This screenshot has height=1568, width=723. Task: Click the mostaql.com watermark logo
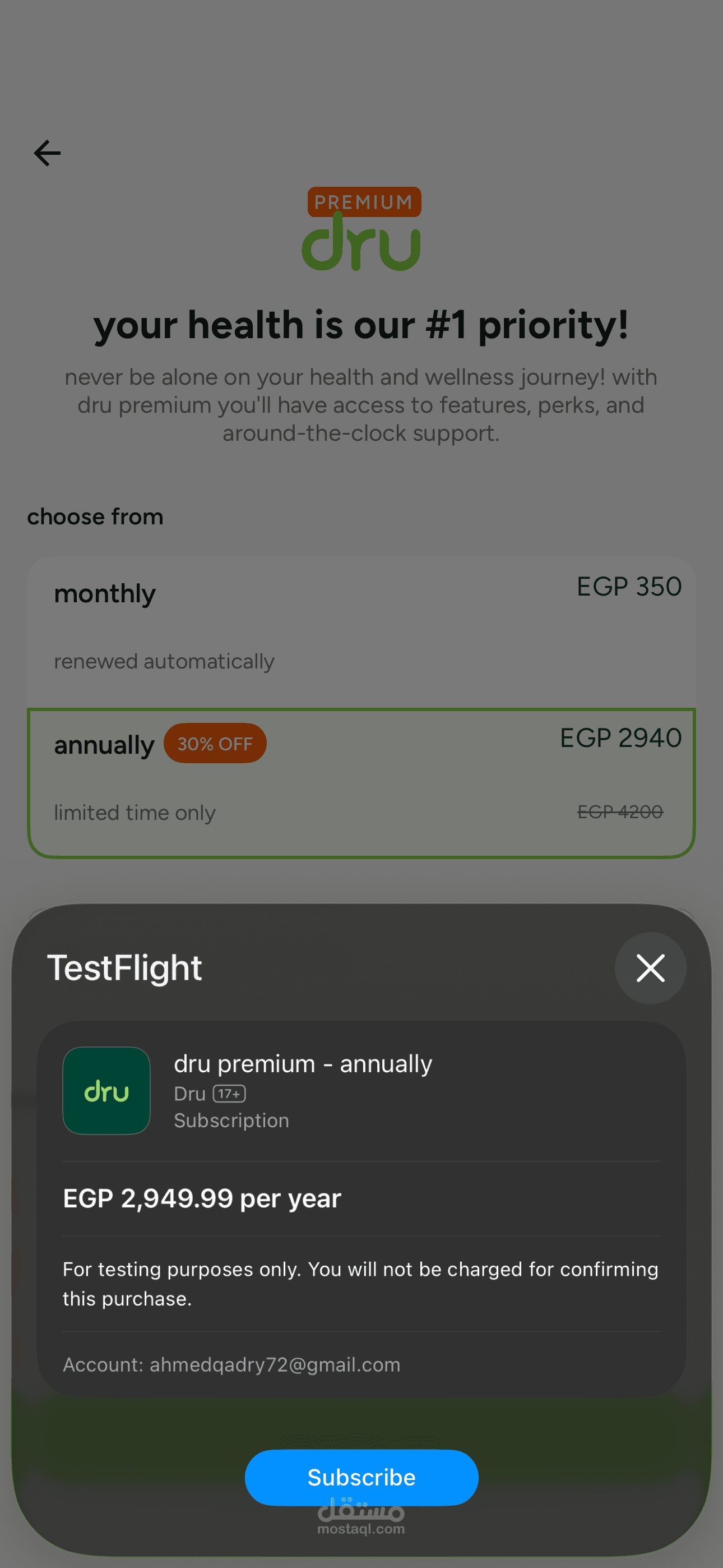tap(361, 1517)
